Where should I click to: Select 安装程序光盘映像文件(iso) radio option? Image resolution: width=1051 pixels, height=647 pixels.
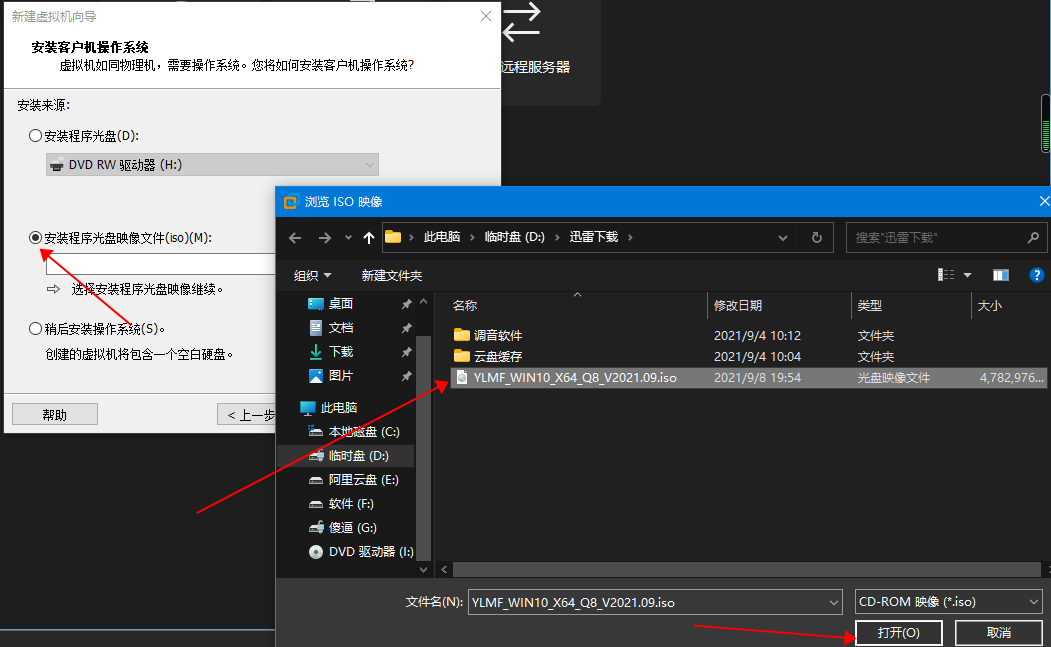pyautogui.click(x=36, y=237)
